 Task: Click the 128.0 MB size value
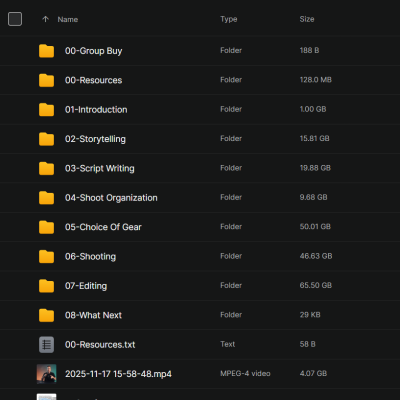tap(316, 80)
